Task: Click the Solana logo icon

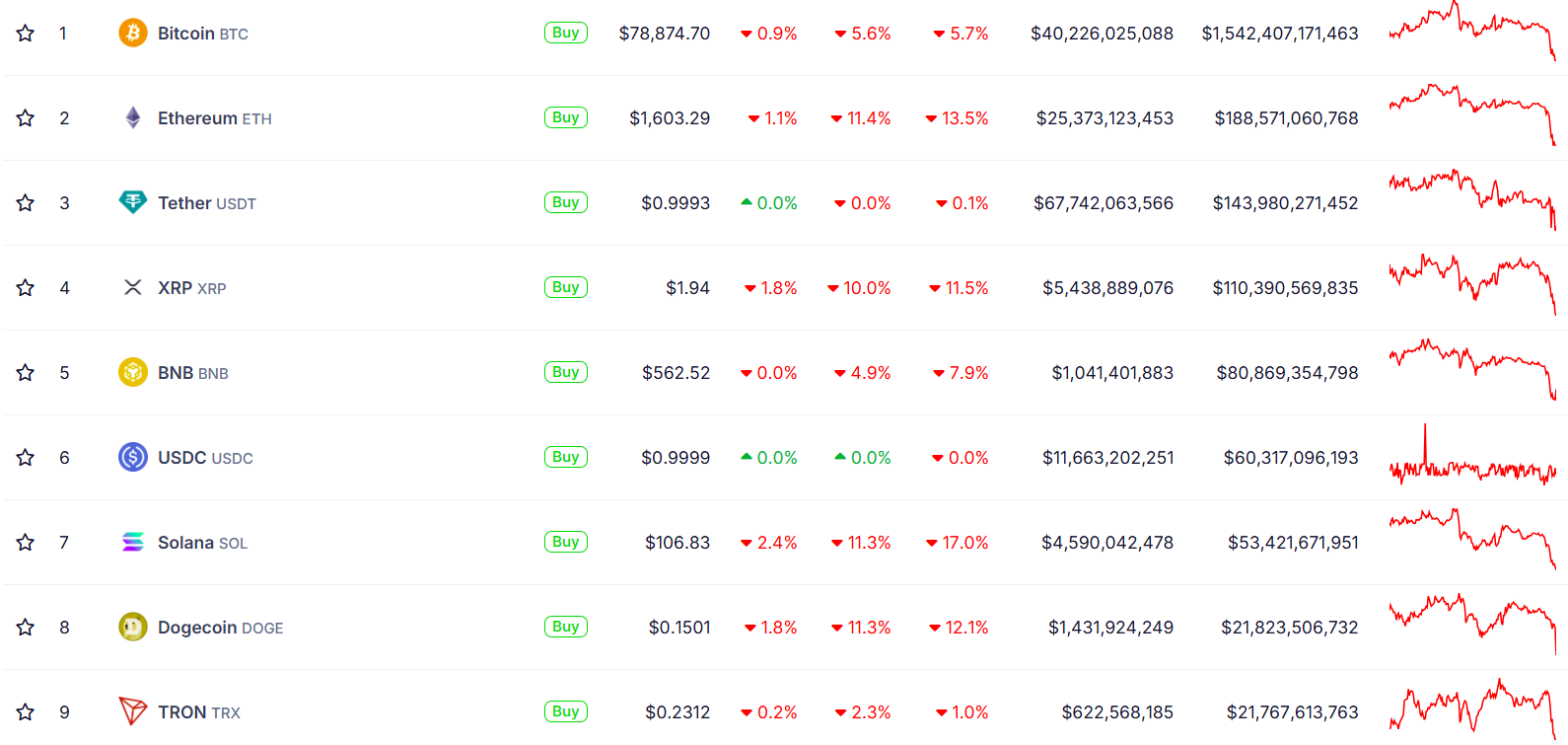Action: pyautogui.click(x=133, y=542)
